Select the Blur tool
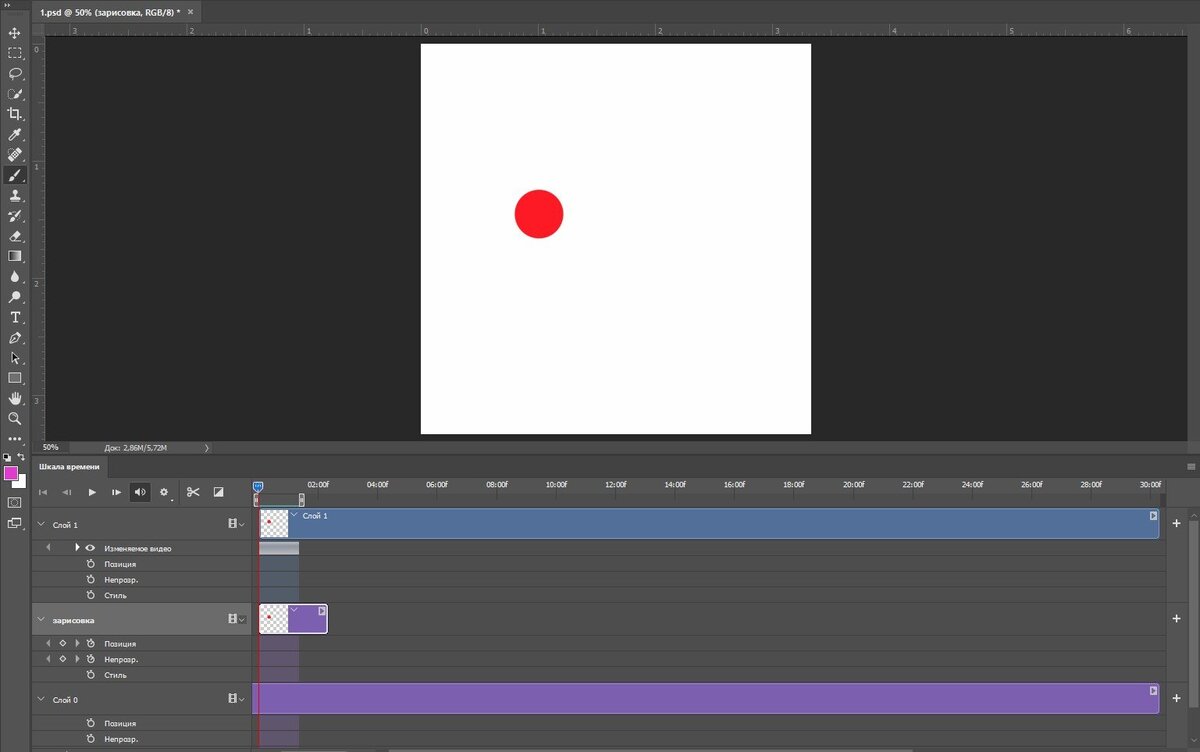The image size is (1200, 752). click(15, 276)
